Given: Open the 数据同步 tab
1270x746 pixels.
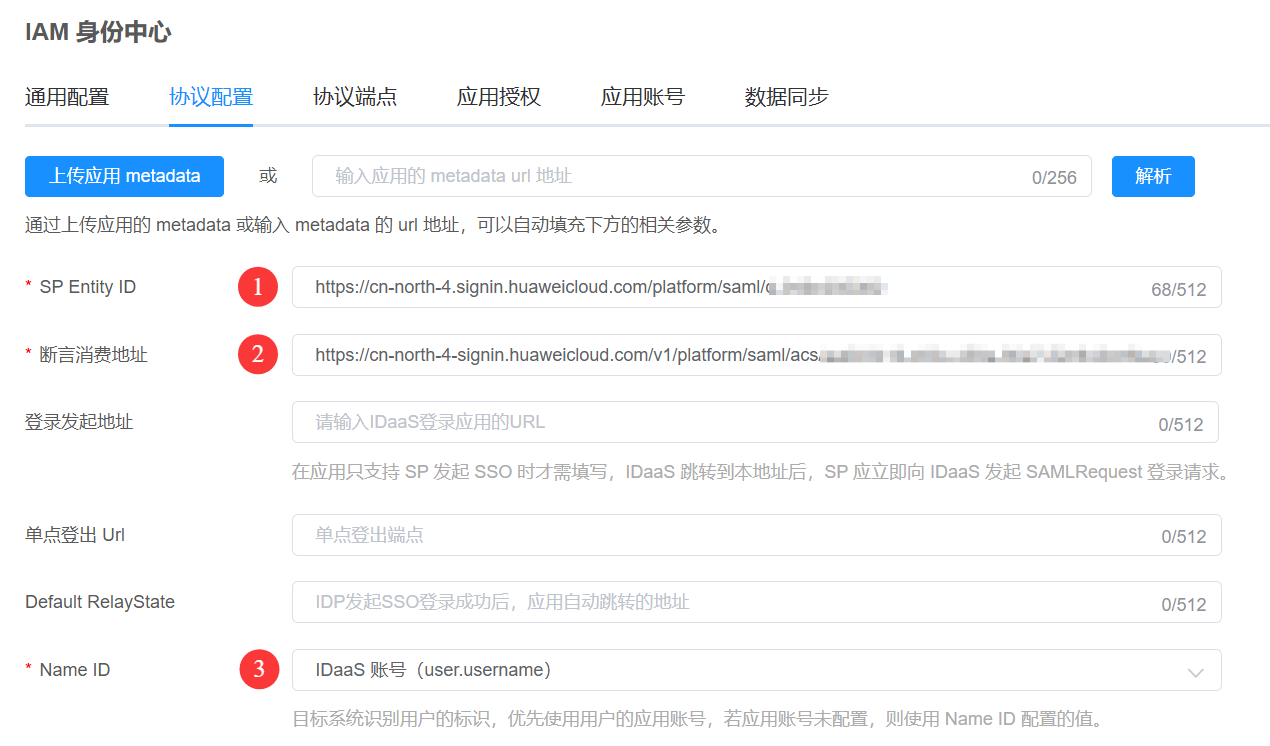Looking at the screenshot, I should [x=787, y=97].
